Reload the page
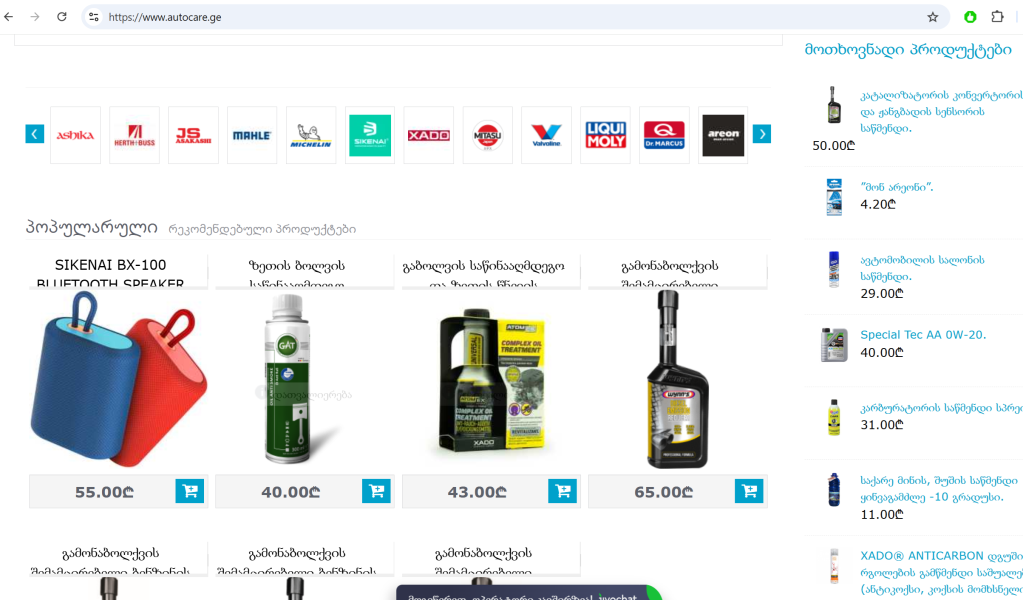Viewport: 1023px width, 600px height. click(61, 17)
